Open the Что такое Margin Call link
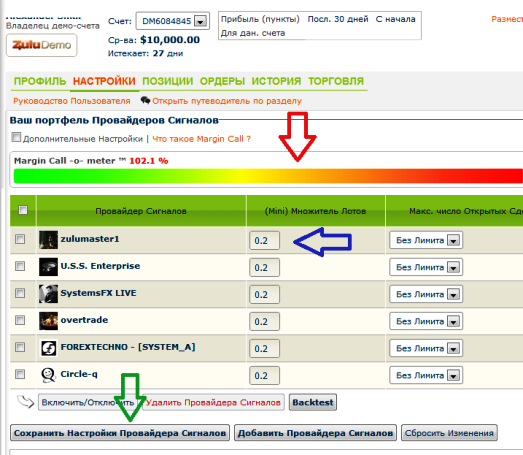Image resolution: width=523 pixels, height=455 pixels. [201, 139]
